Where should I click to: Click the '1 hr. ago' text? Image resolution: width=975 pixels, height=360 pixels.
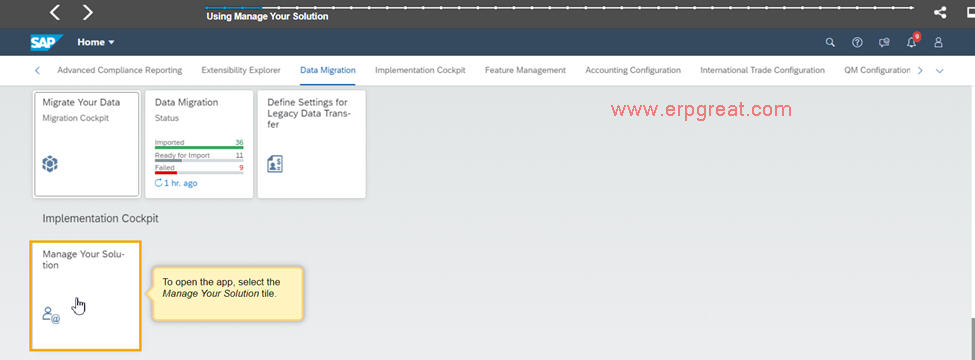coord(181,183)
